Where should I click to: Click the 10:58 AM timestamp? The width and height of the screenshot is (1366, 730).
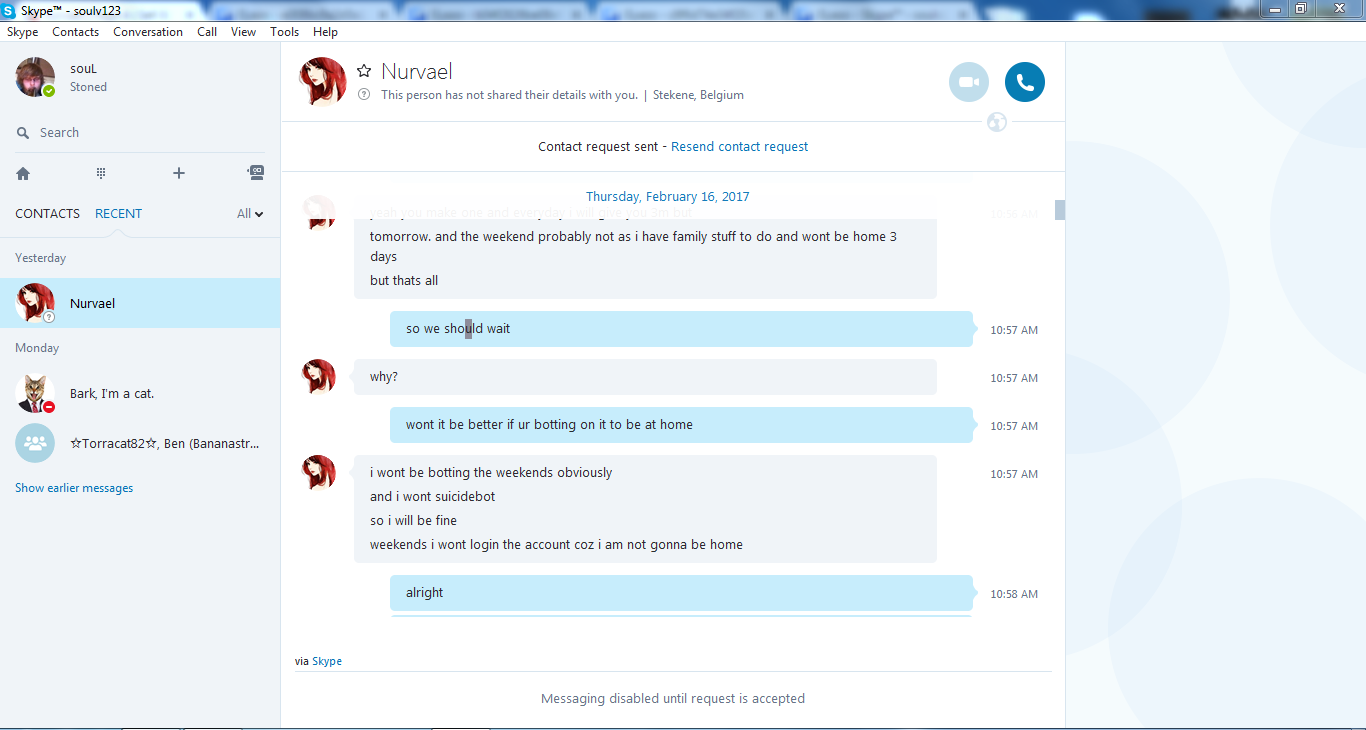pos(1014,594)
